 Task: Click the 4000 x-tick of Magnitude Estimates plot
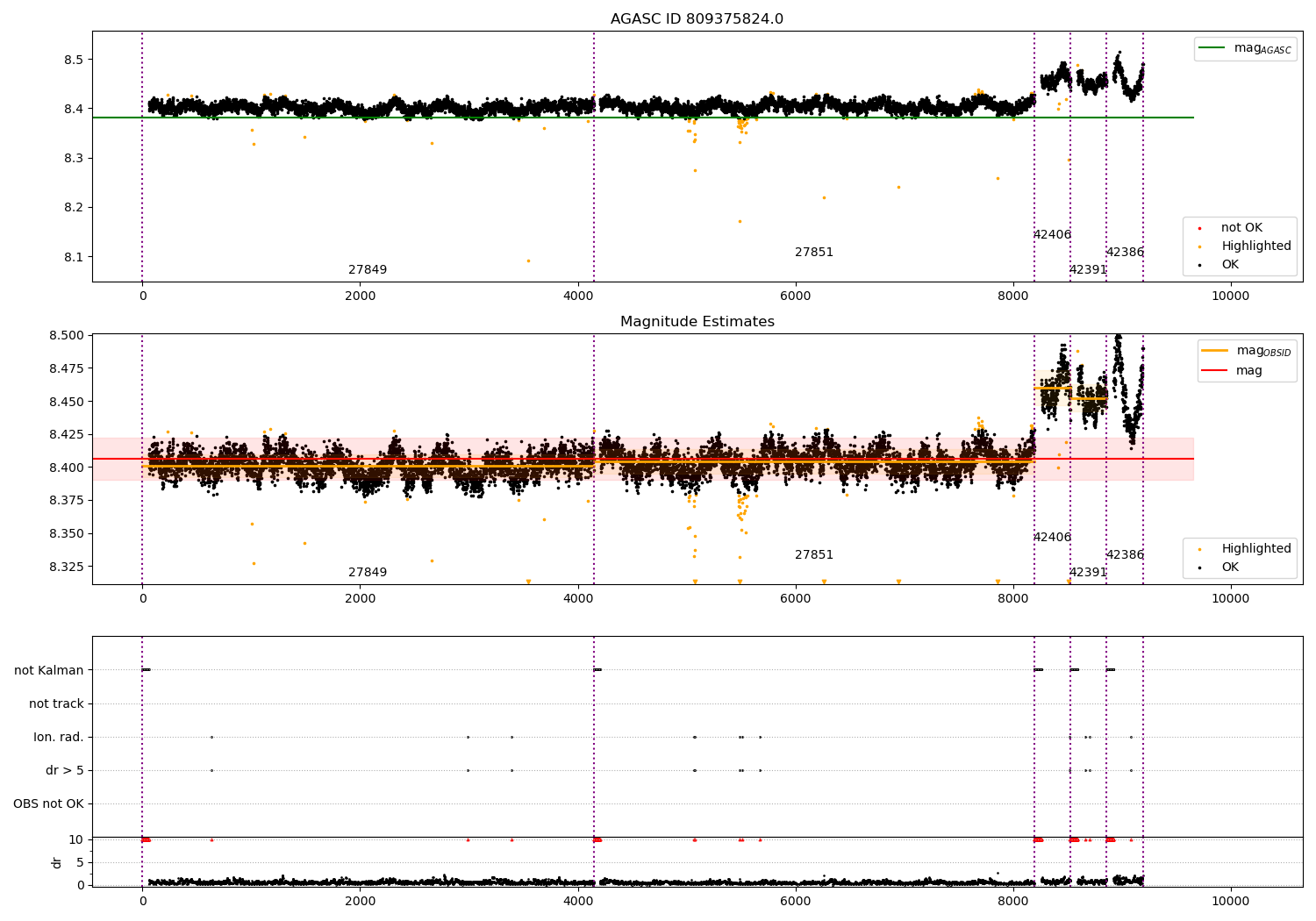577,599
